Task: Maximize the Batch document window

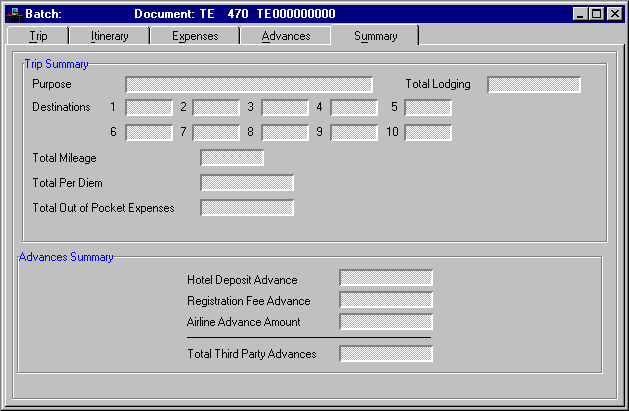Action: pyautogui.click(x=596, y=14)
